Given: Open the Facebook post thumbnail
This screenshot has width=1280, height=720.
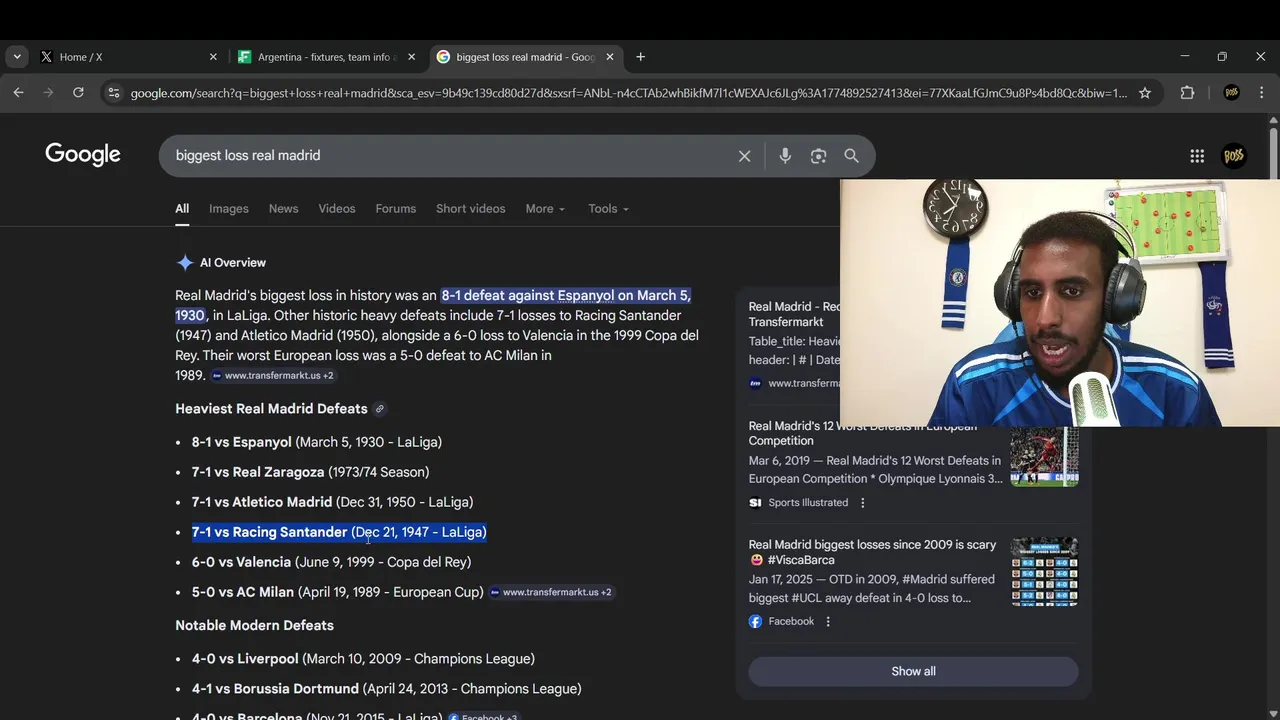Looking at the screenshot, I should [1044, 572].
